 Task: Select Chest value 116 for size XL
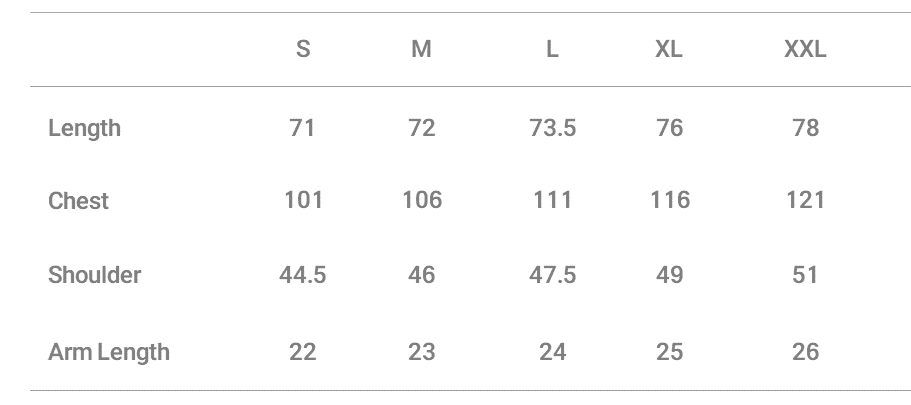[669, 200]
